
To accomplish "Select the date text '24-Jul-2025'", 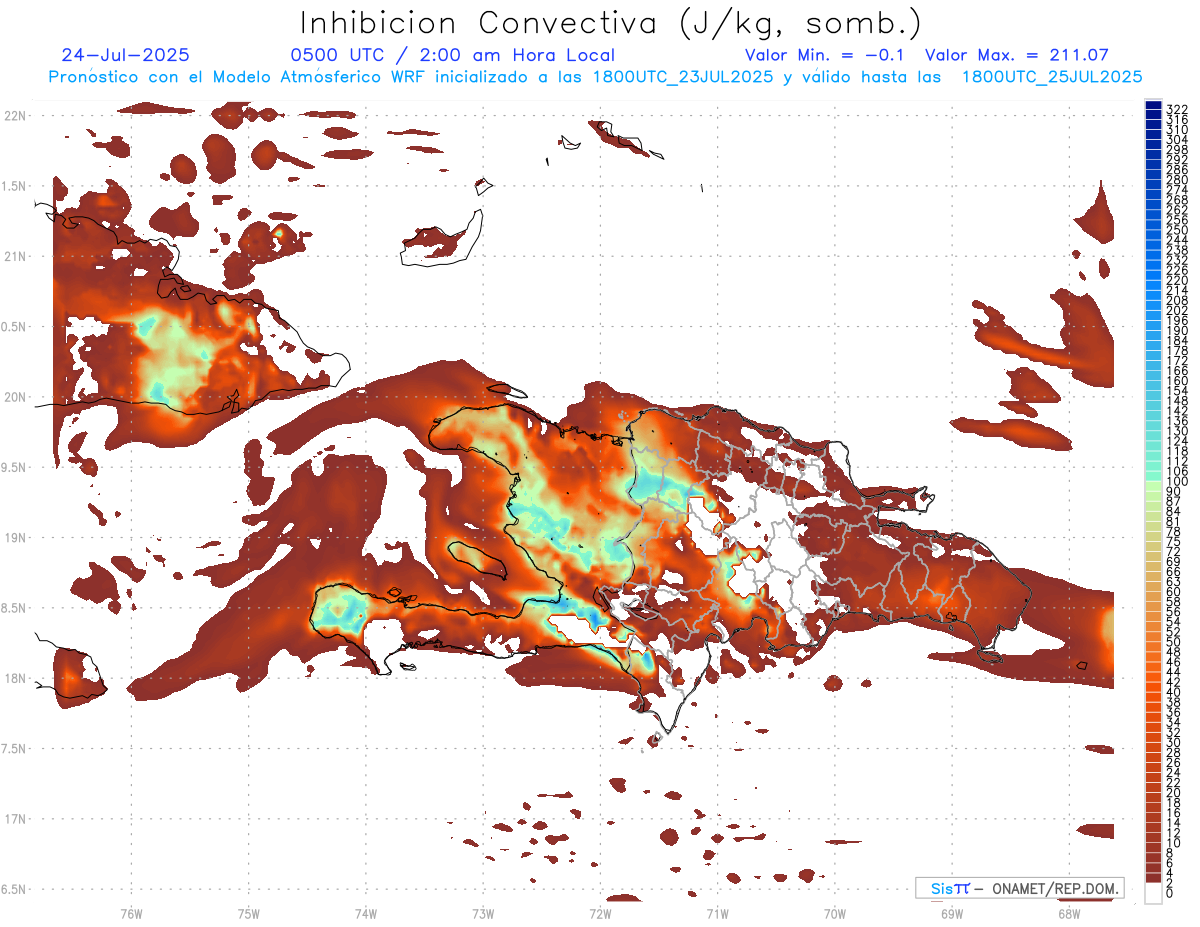I will pyautogui.click(x=125, y=56).
